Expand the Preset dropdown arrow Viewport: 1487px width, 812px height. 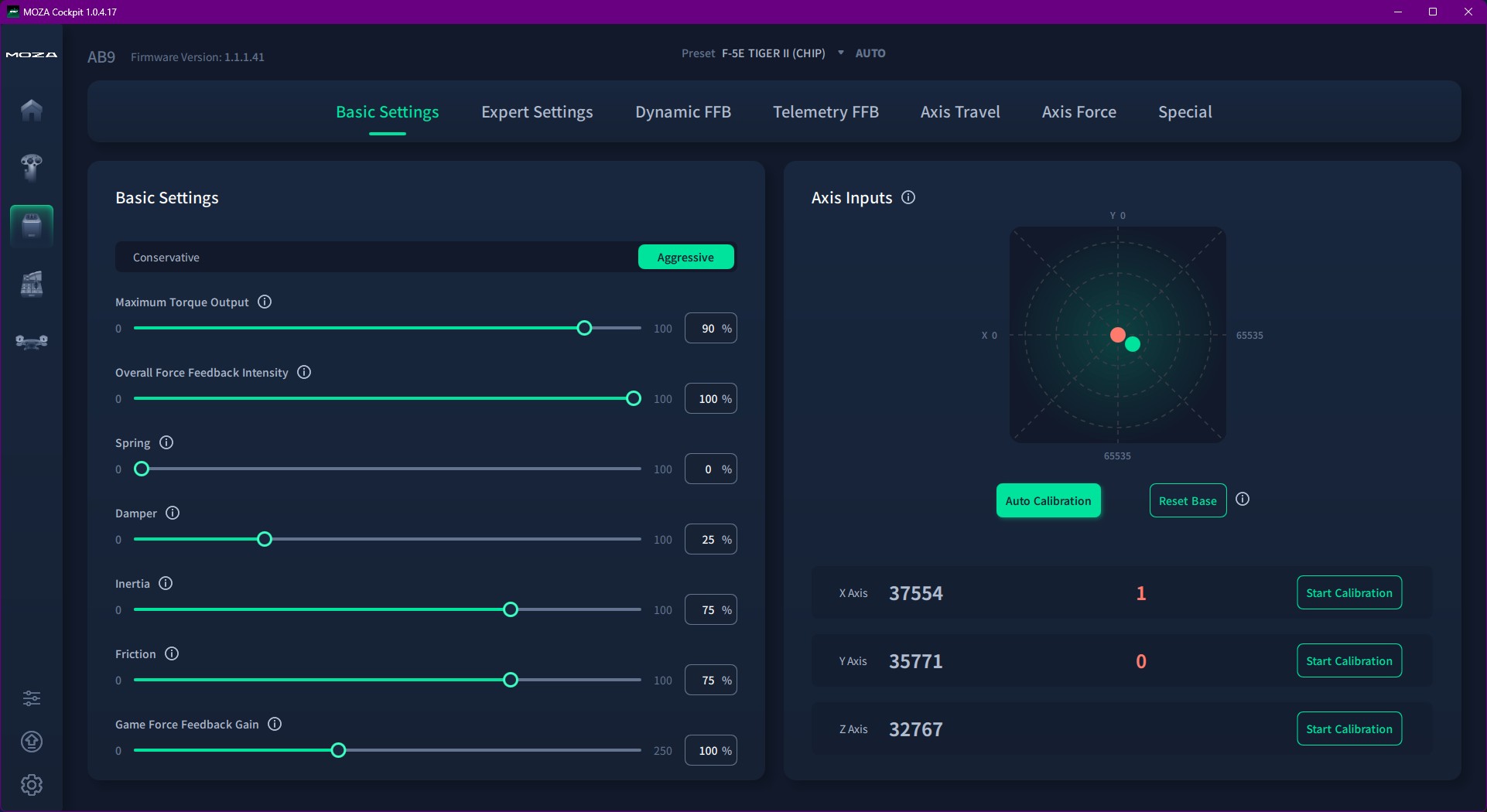pyautogui.click(x=841, y=53)
